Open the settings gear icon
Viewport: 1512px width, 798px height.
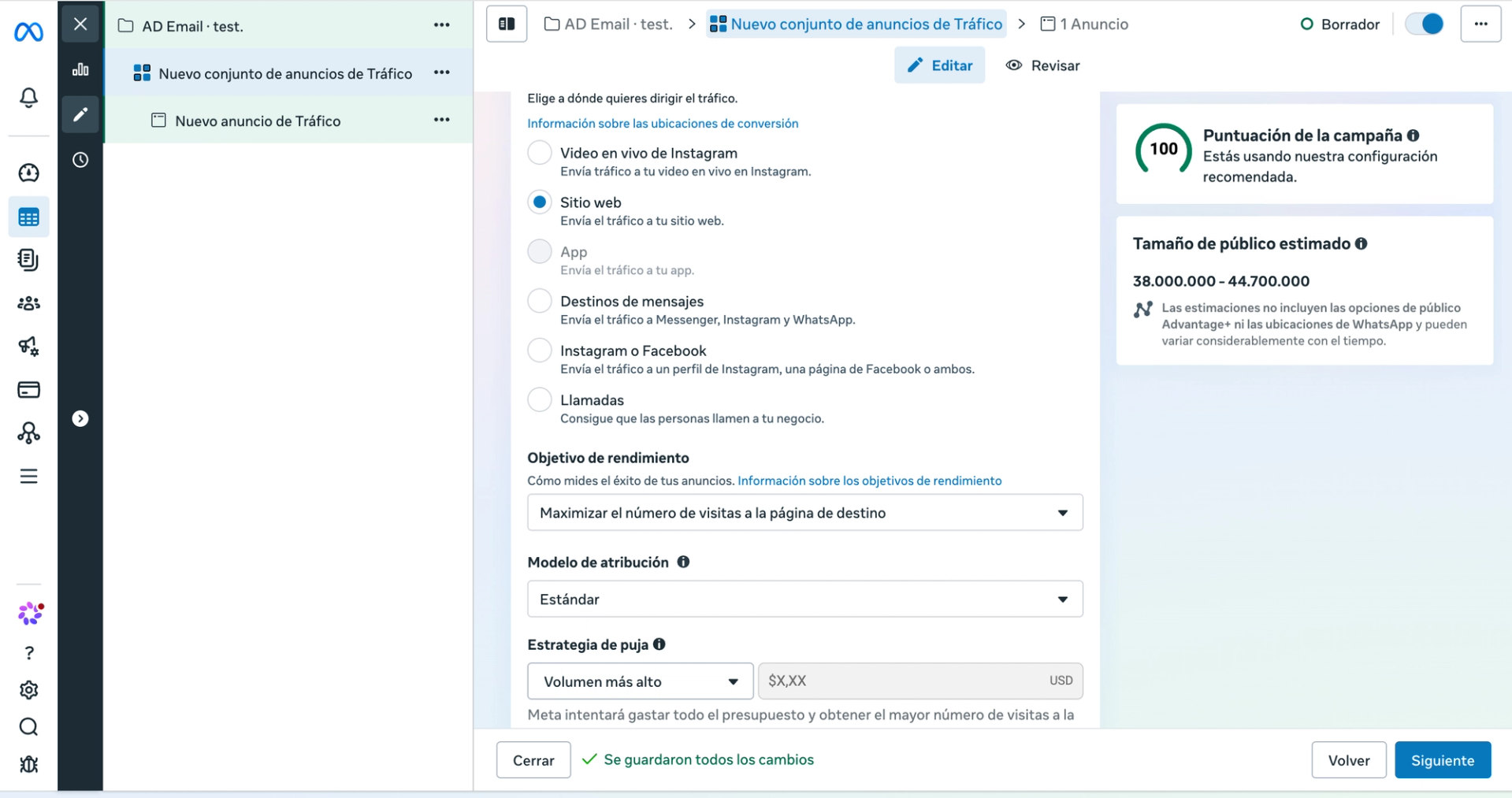28,690
